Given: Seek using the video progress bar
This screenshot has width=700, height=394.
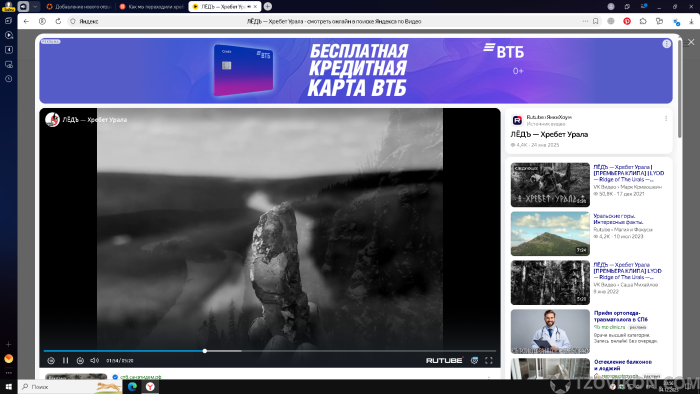Looking at the screenshot, I should 270,351.
